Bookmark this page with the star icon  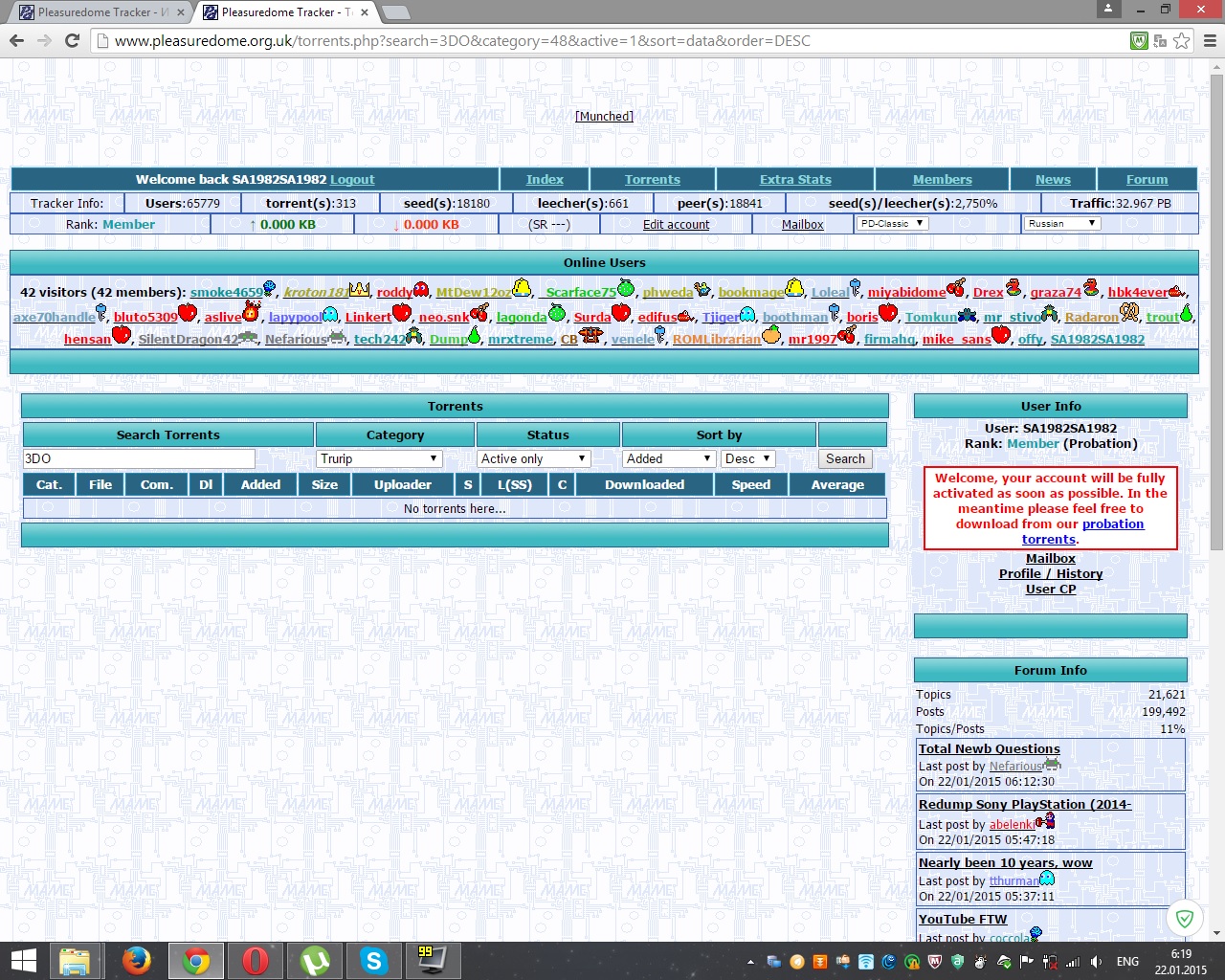click(1182, 40)
